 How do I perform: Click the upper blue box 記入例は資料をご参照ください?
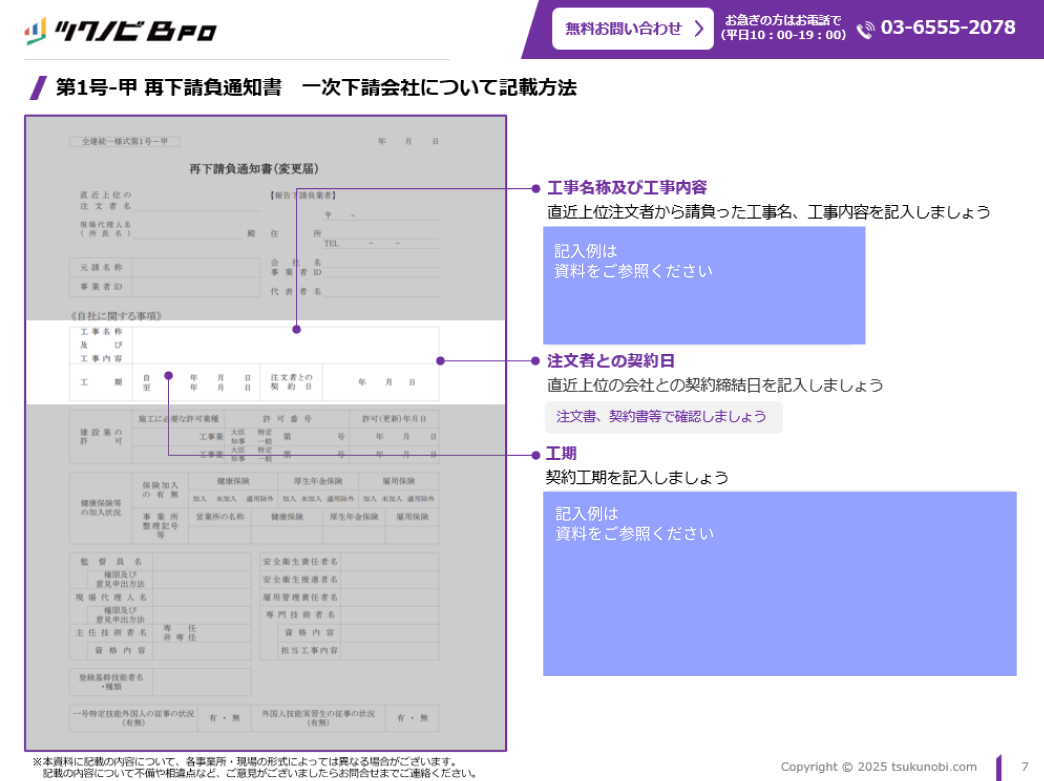[x=704, y=285]
